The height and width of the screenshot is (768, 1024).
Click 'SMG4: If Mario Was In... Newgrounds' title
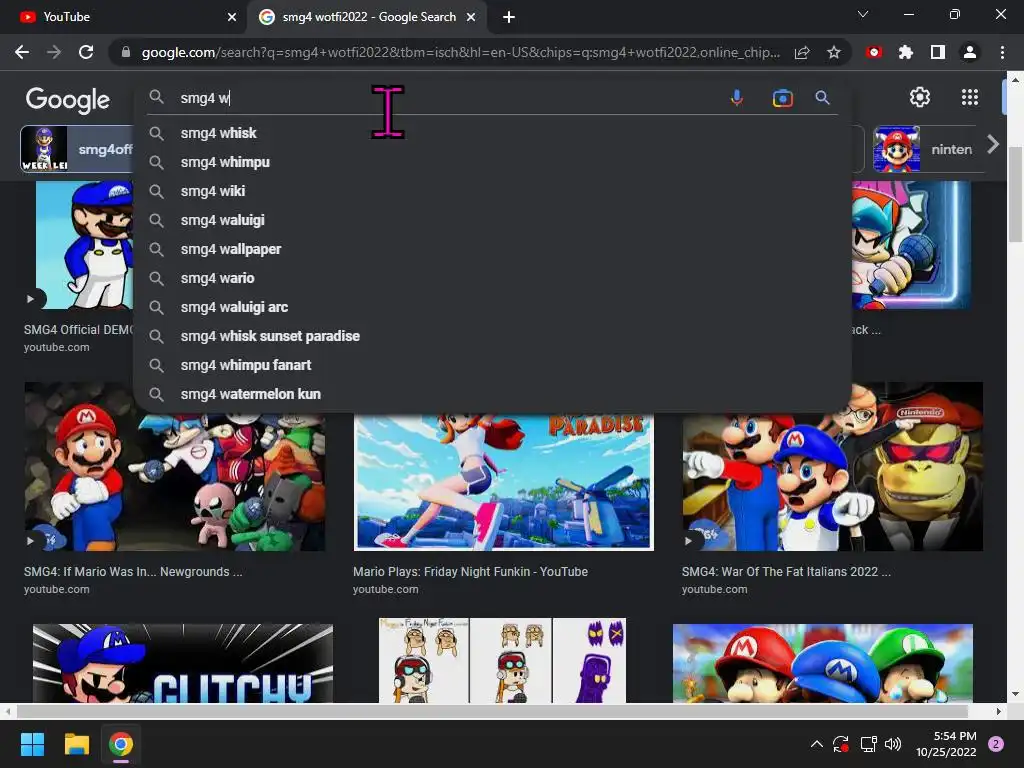[133, 571]
